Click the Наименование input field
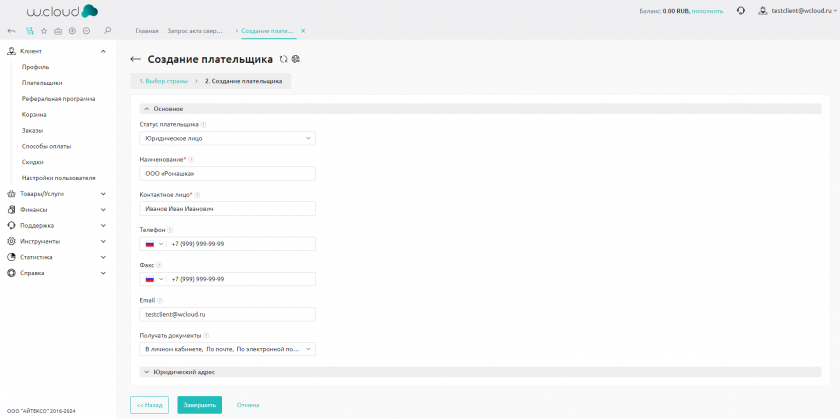 [x=227, y=174]
